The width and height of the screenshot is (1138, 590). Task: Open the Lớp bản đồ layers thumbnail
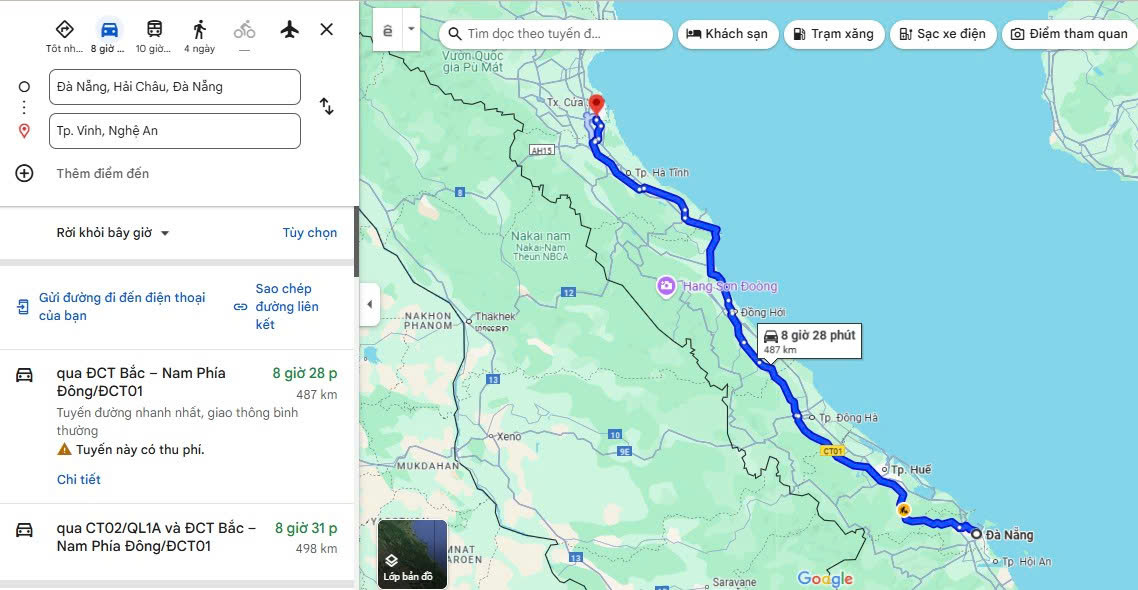[x=412, y=554]
